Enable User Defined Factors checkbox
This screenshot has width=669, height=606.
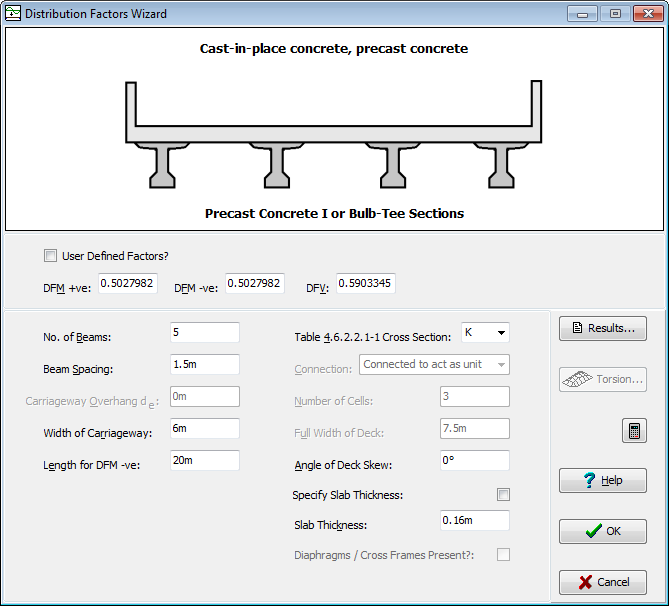coord(50,256)
